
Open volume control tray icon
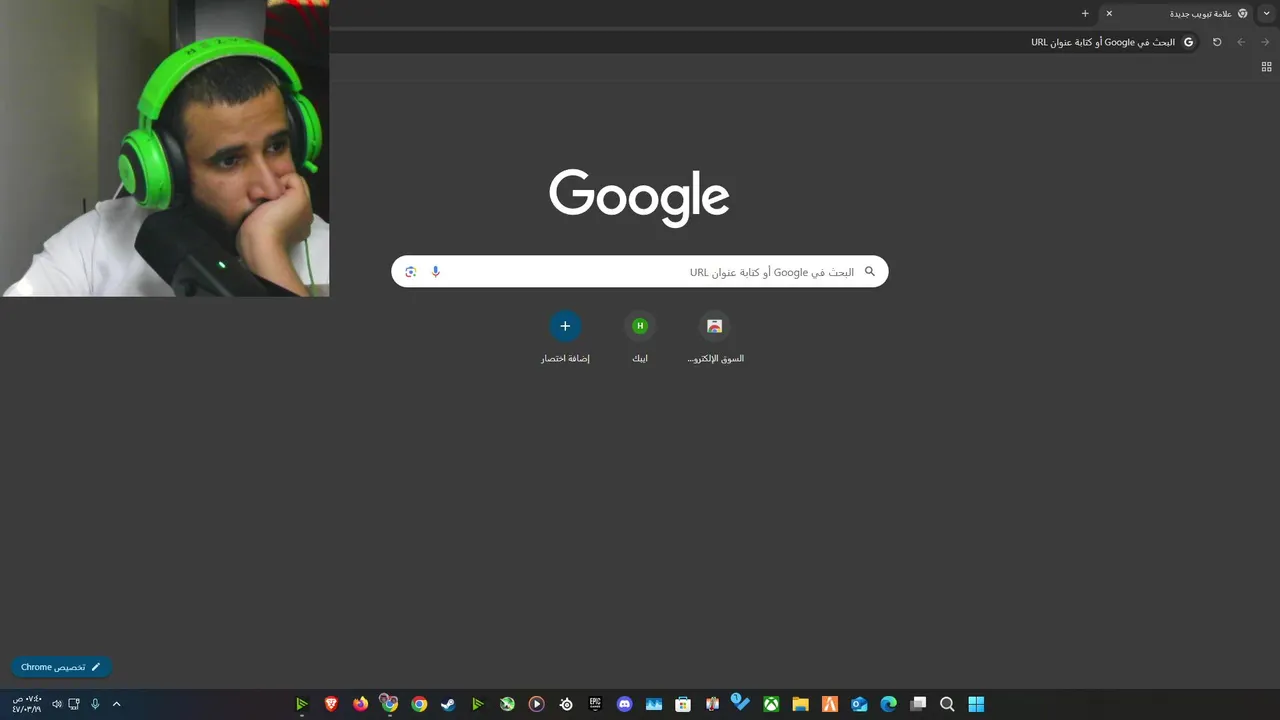pyautogui.click(x=56, y=704)
